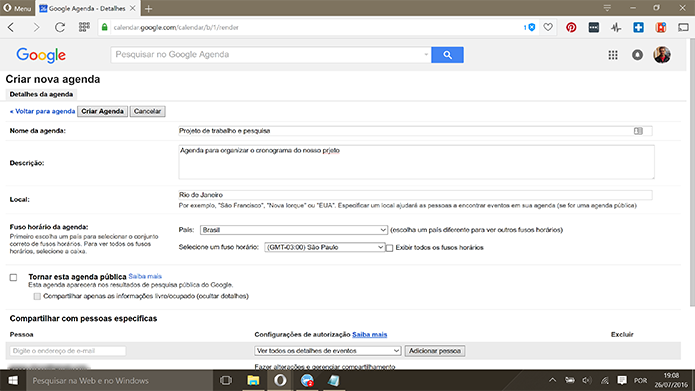695x391 pixels.
Task: Click the Cancelar button
Action: click(x=148, y=111)
